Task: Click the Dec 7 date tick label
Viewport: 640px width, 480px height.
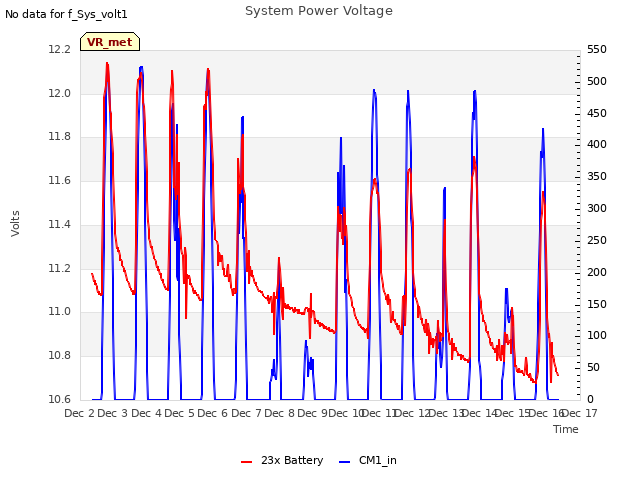Action: pos(246,413)
